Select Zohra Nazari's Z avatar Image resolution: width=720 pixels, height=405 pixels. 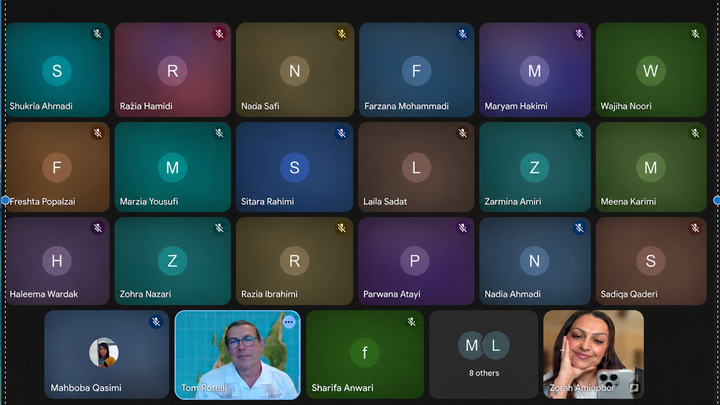coord(173,261)
